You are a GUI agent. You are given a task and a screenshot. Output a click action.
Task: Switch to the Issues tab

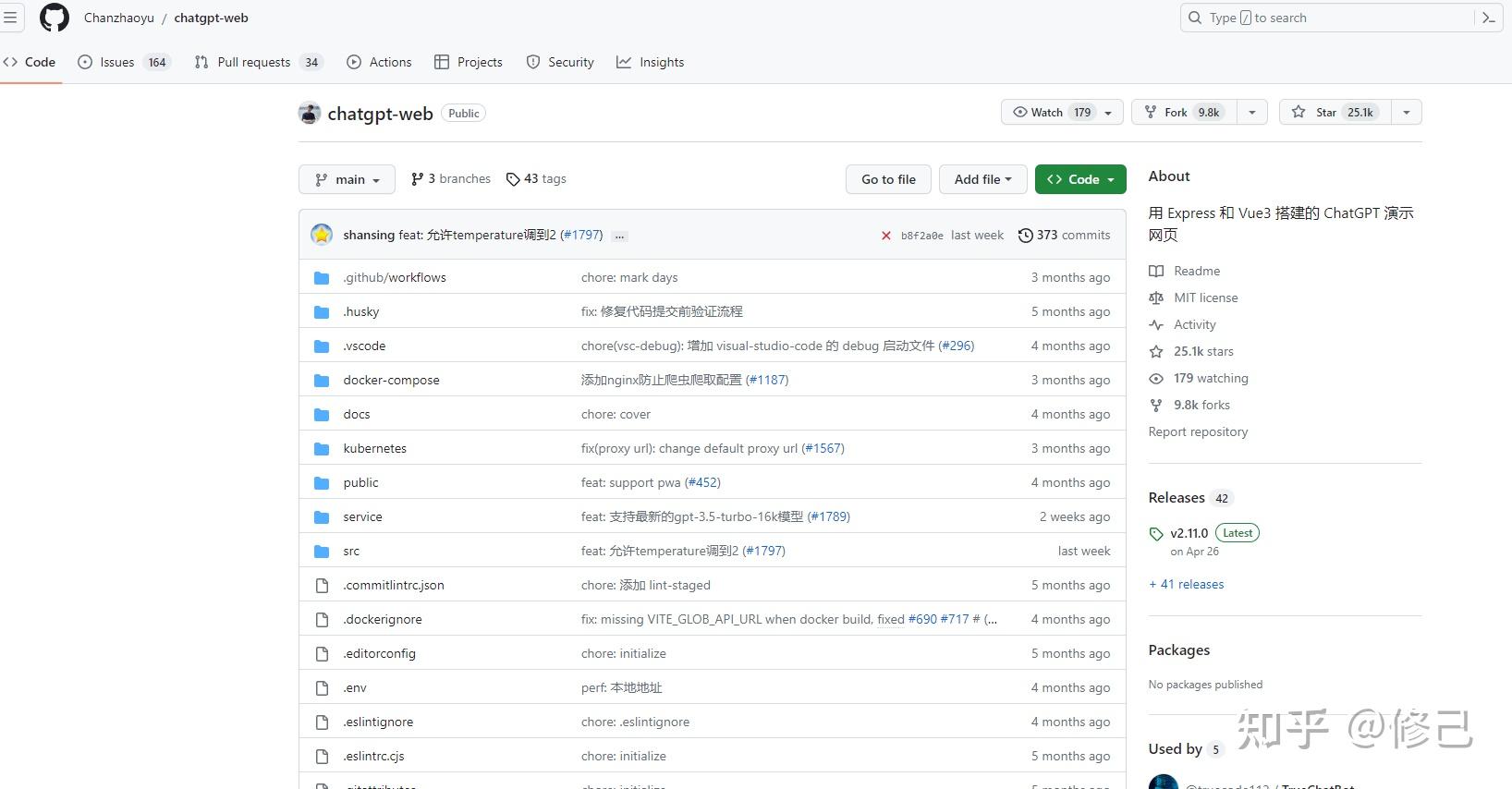point(116,62)
